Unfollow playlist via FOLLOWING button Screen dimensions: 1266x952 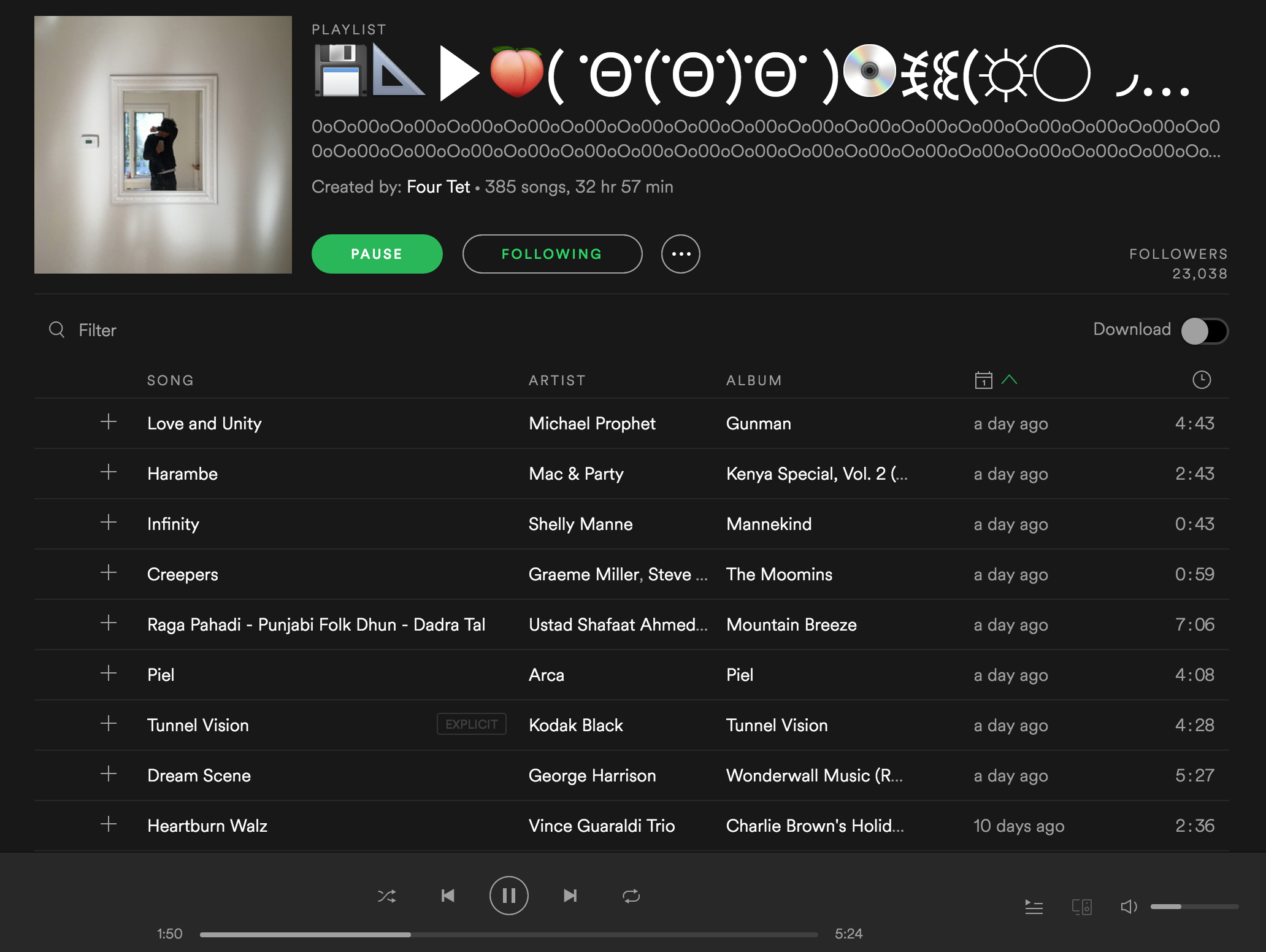[x=552, y=254]
